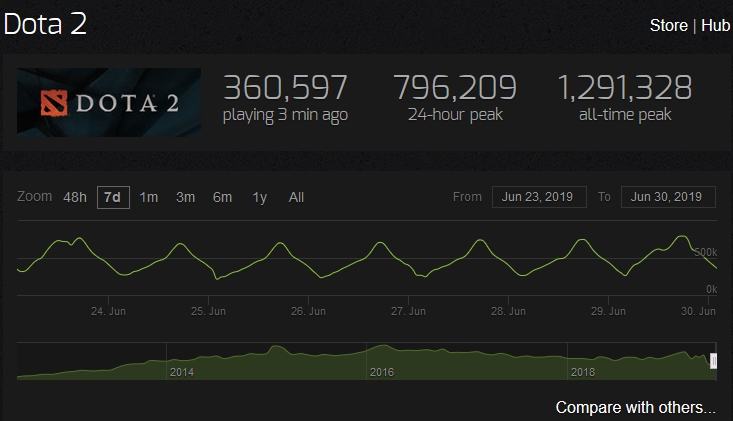Click the 0k axis label
Viewport: 733px width, 421px height.
point(711,289)
